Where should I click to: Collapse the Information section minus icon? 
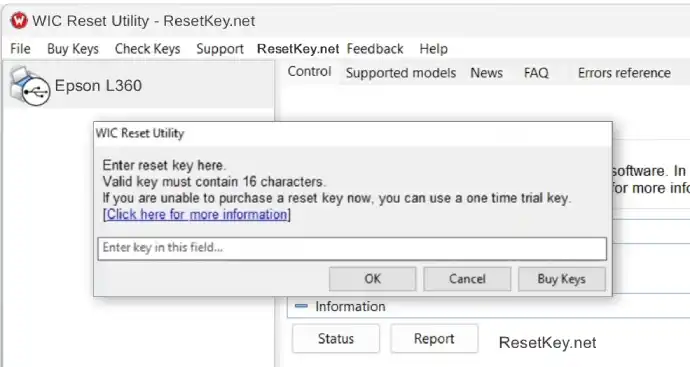click(301, 306)
